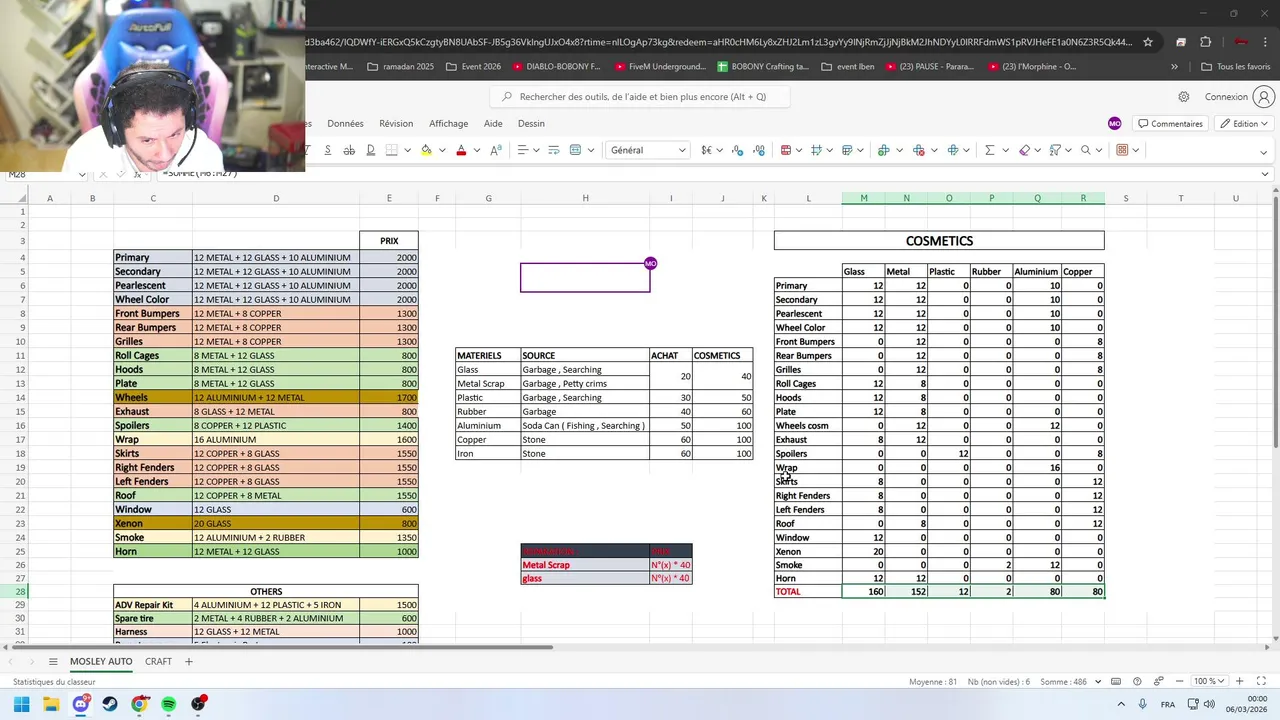This screenshot has height=720, width=1280.
Task: Toggle strikethrough formatting in the toolbar
Action: pyautogui.click(x=349, y=150)
